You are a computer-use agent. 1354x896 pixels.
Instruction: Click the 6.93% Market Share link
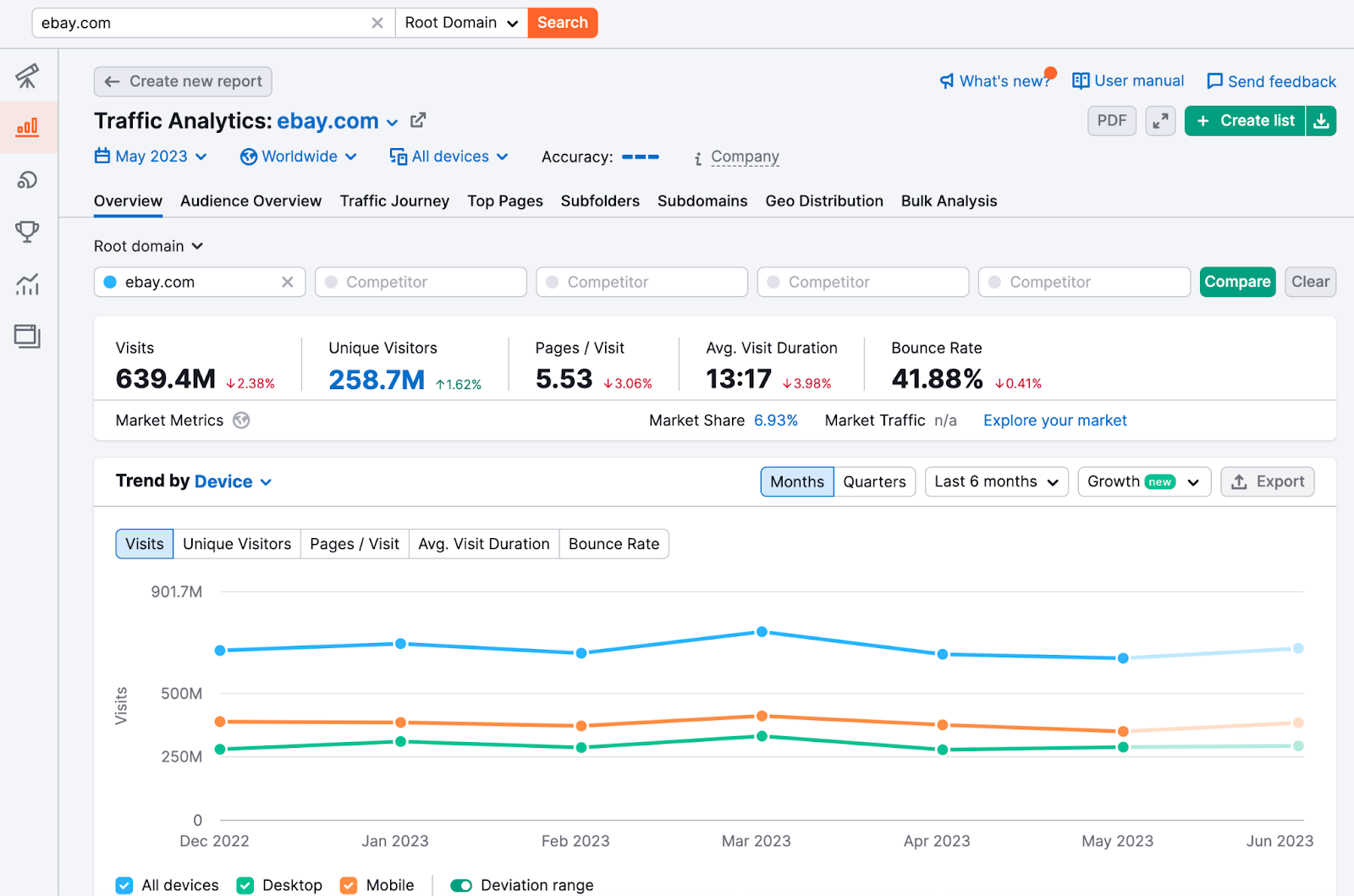click(x=776, y=421)
